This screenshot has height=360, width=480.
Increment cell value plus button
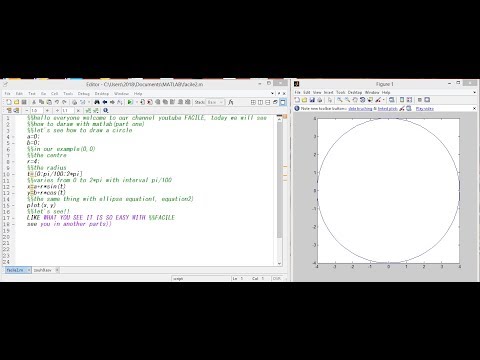click(x=47, y=110)
